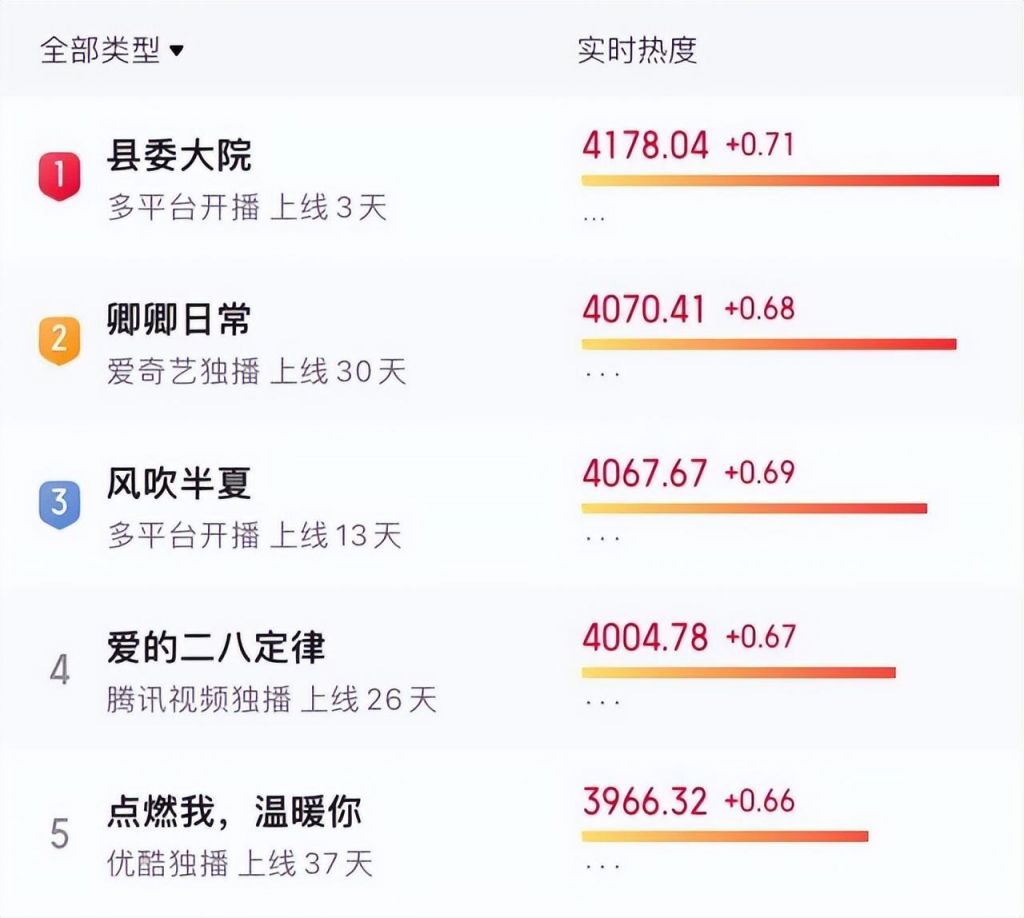
Task: Open the drama 县委大院
Action: coord(179,156)
